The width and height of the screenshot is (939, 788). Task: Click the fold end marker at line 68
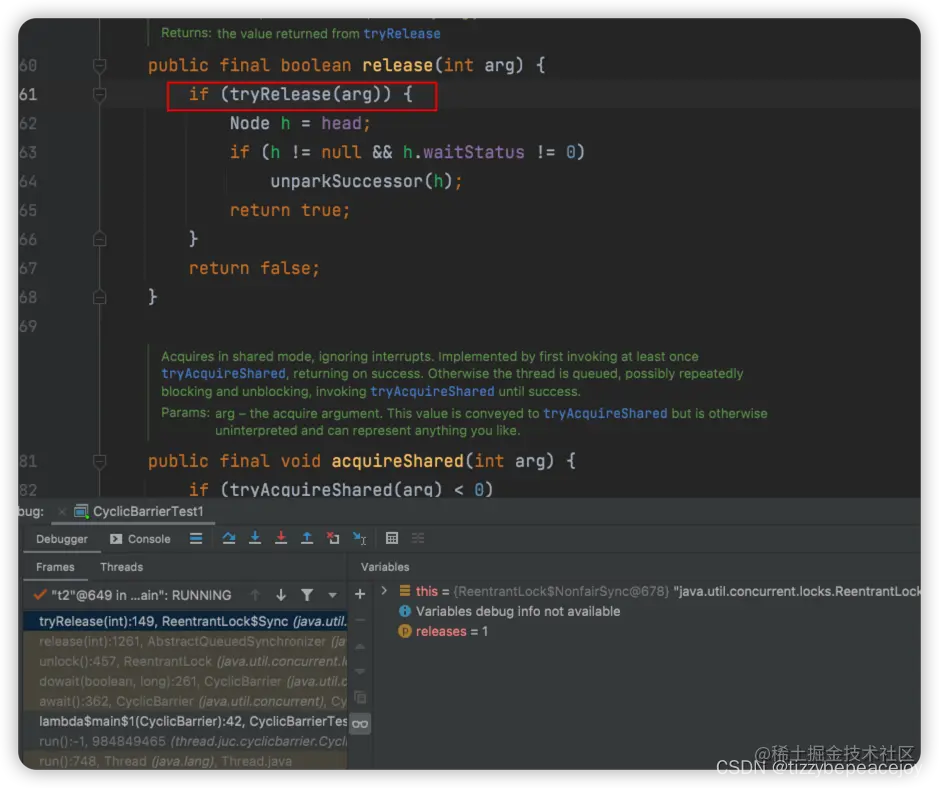pos(99,297)
